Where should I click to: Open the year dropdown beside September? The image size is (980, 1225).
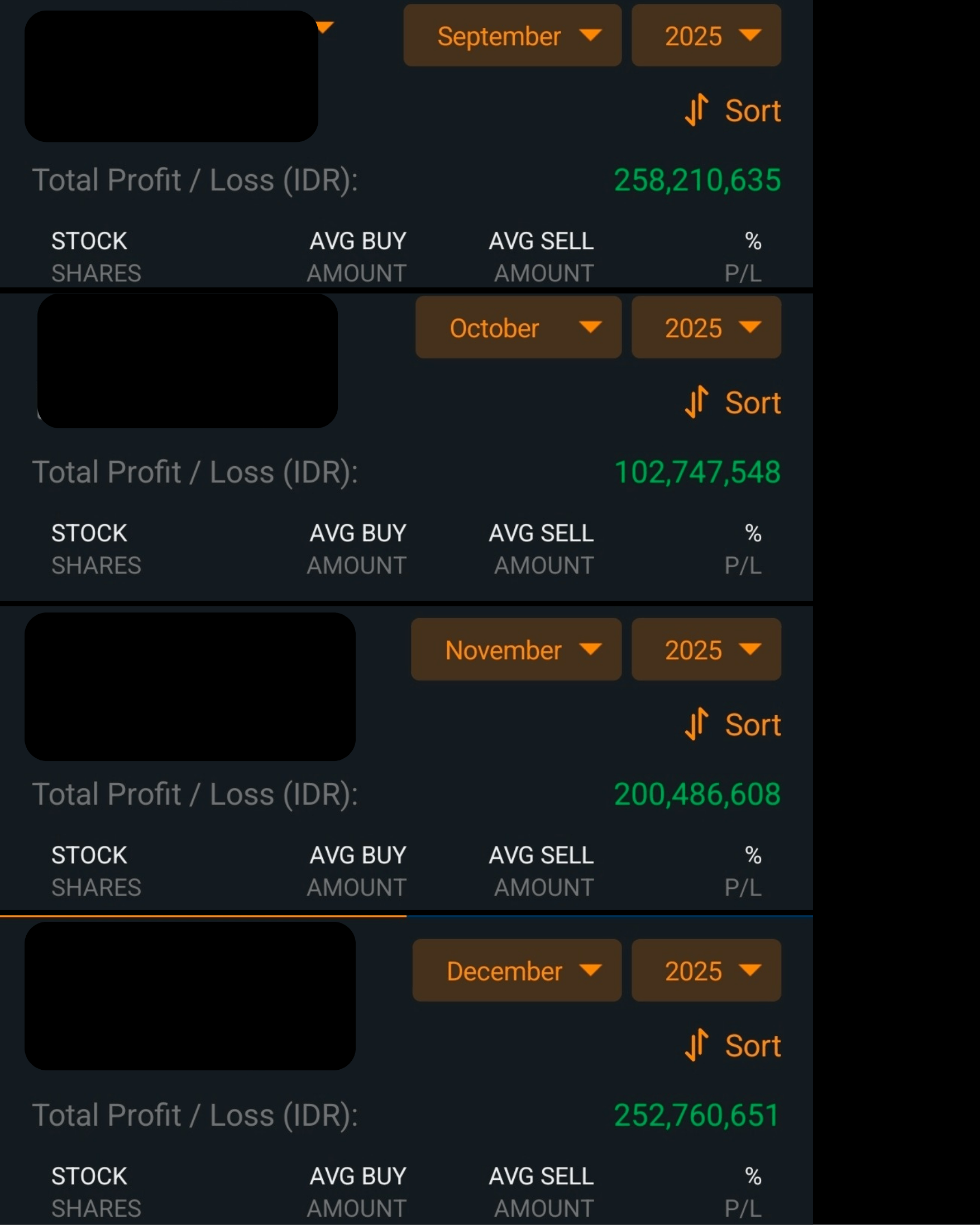(x=706, y=36)
